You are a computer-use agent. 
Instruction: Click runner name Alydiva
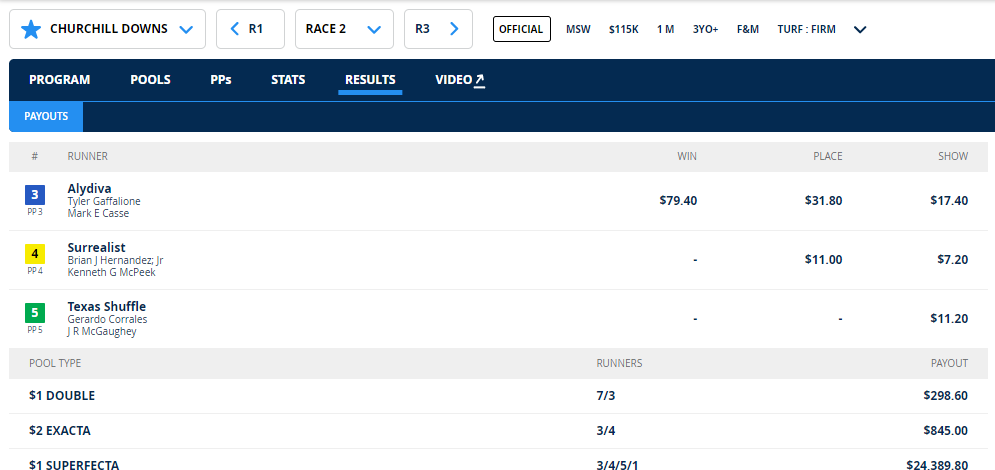click(x=89, y=188)
